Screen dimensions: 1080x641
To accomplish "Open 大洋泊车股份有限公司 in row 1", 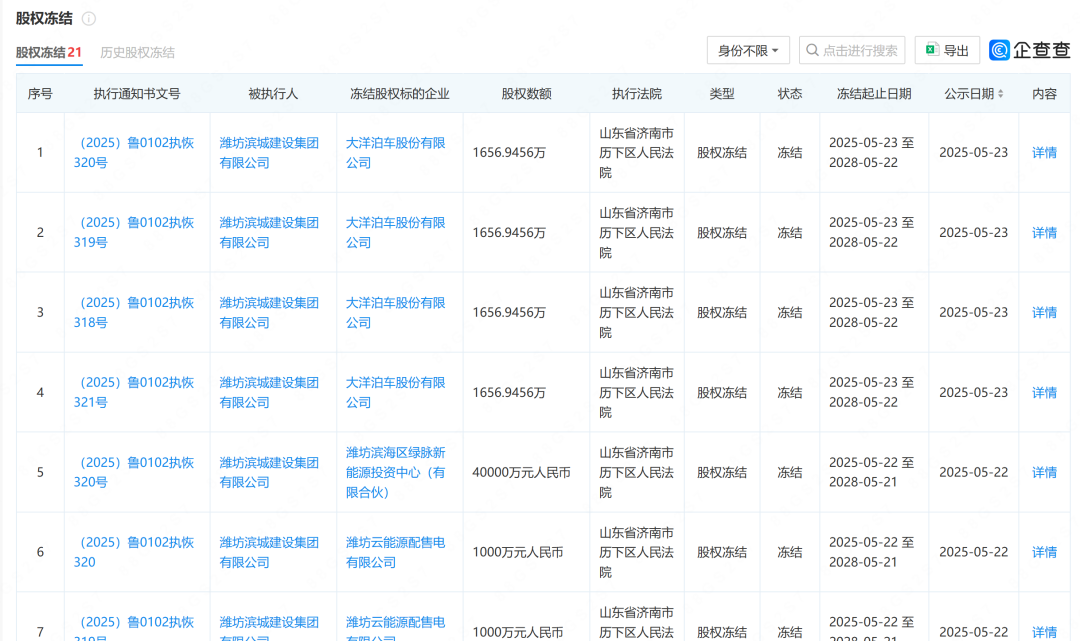I will click(395, 153).
